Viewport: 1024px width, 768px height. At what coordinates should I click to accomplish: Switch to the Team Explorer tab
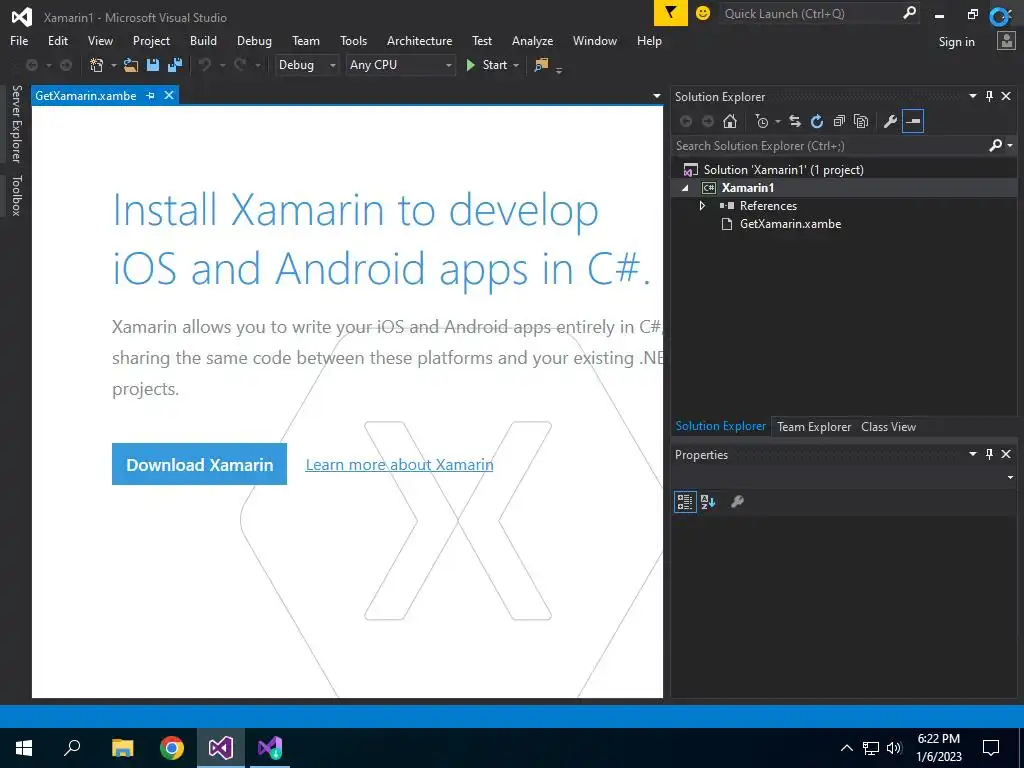(x=814, y=426)
